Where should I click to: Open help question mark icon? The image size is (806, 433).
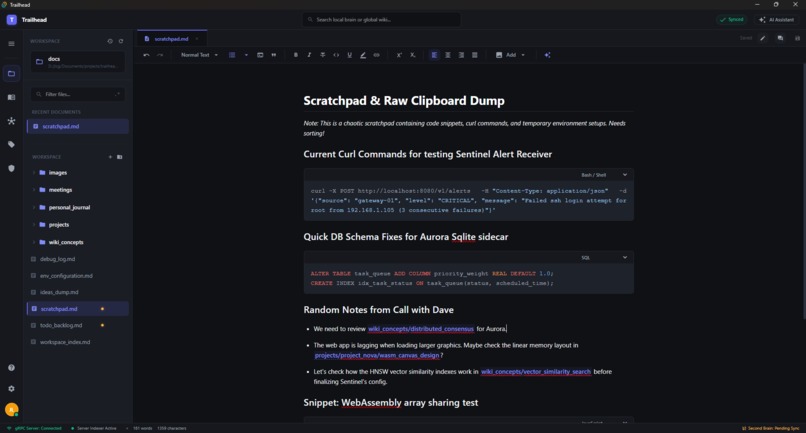[11, 368]
